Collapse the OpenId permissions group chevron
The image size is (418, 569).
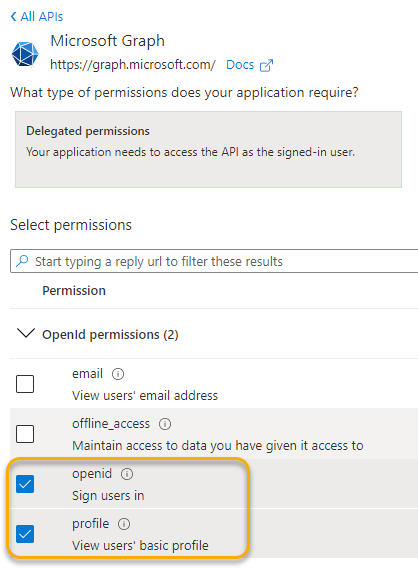tap(26, 333)
